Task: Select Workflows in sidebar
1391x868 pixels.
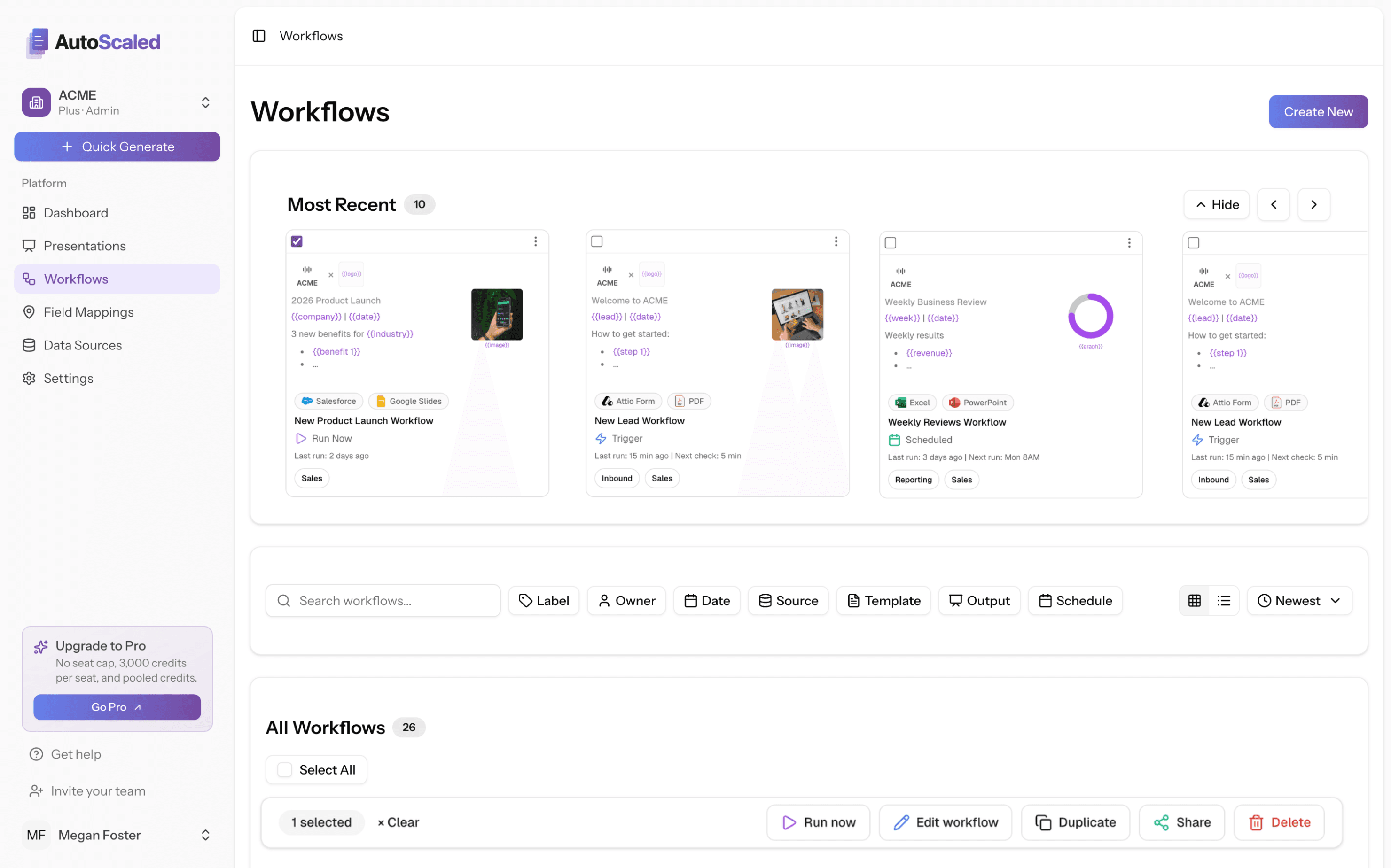Action: (x=117, y=279)
